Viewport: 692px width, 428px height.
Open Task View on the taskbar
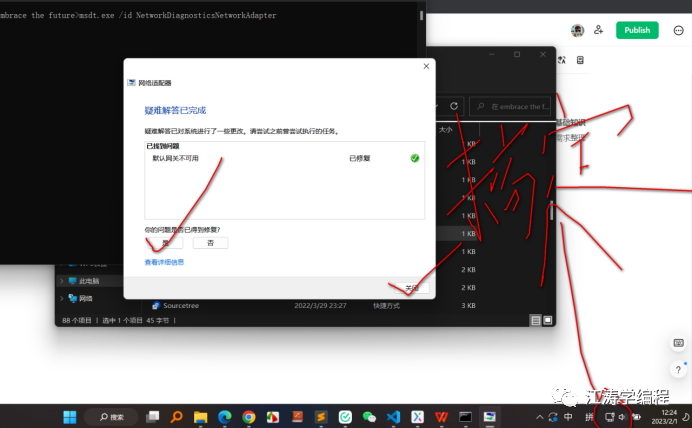click(153, 417)
